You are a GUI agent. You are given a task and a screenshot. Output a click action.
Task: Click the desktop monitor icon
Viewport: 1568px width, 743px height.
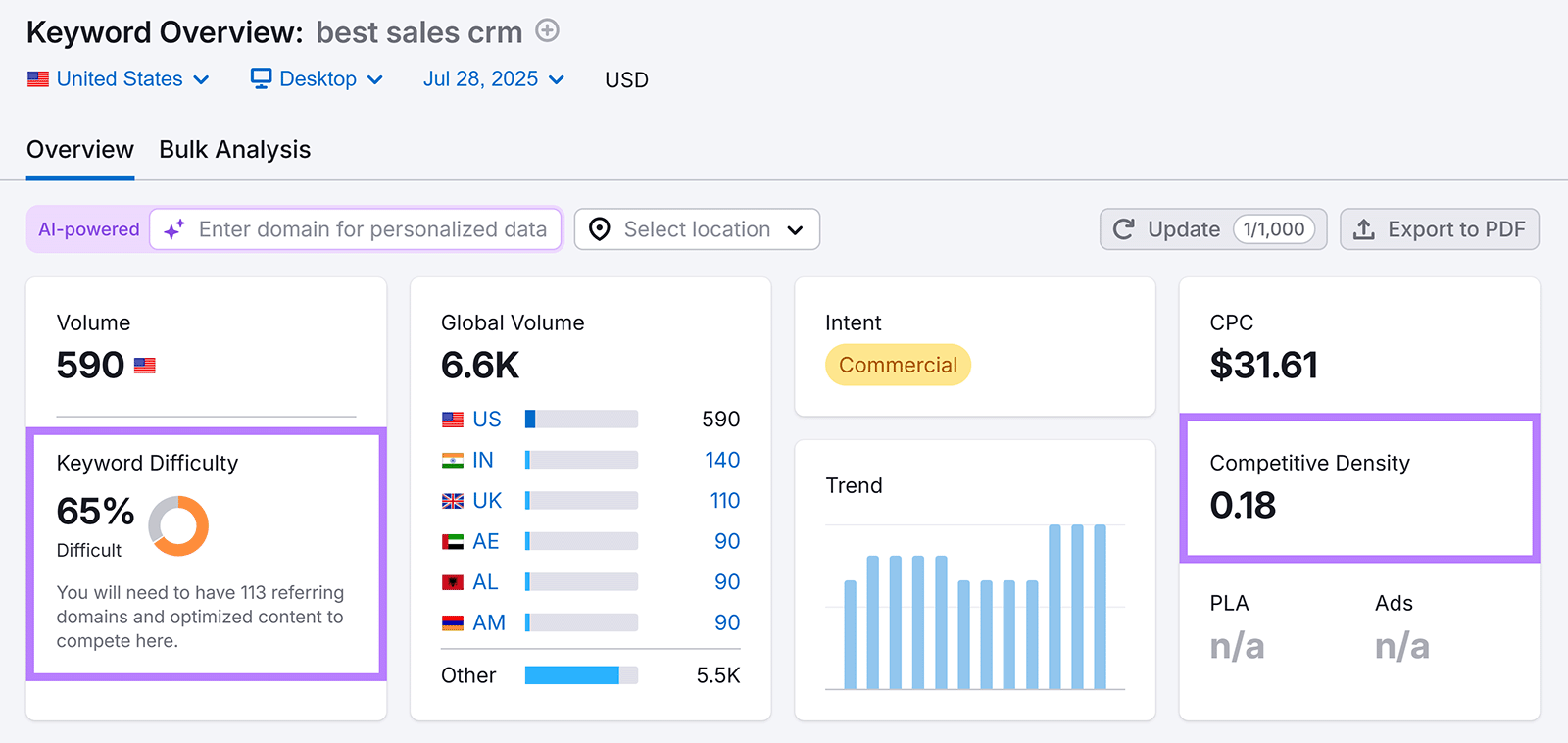click(261, 78)
